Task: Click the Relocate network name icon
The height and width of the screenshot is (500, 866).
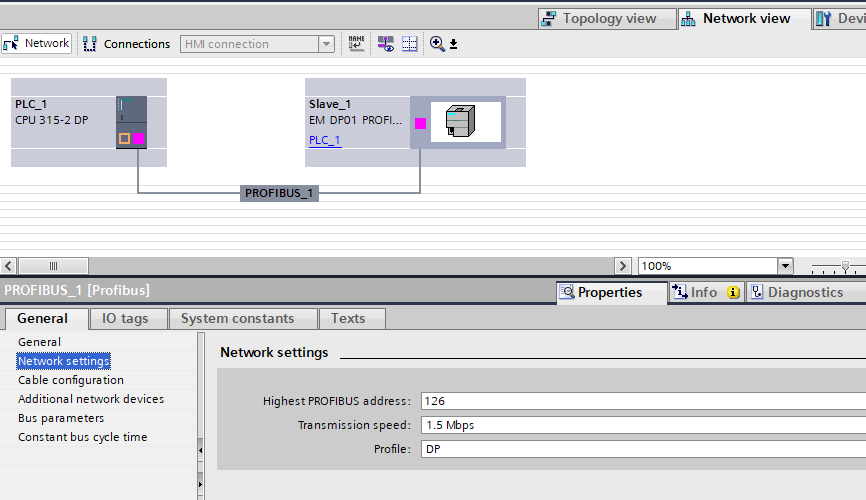Action: tap(356, 43)
